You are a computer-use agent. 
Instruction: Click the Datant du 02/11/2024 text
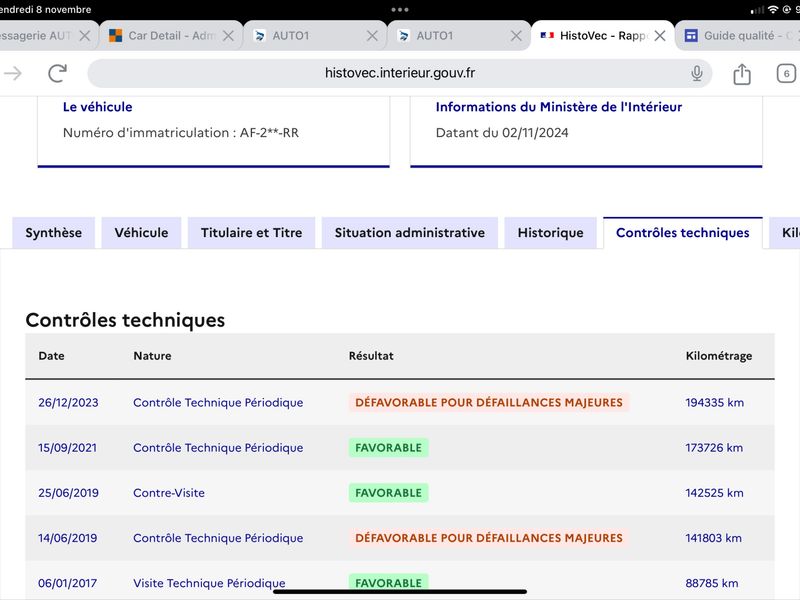502,133
